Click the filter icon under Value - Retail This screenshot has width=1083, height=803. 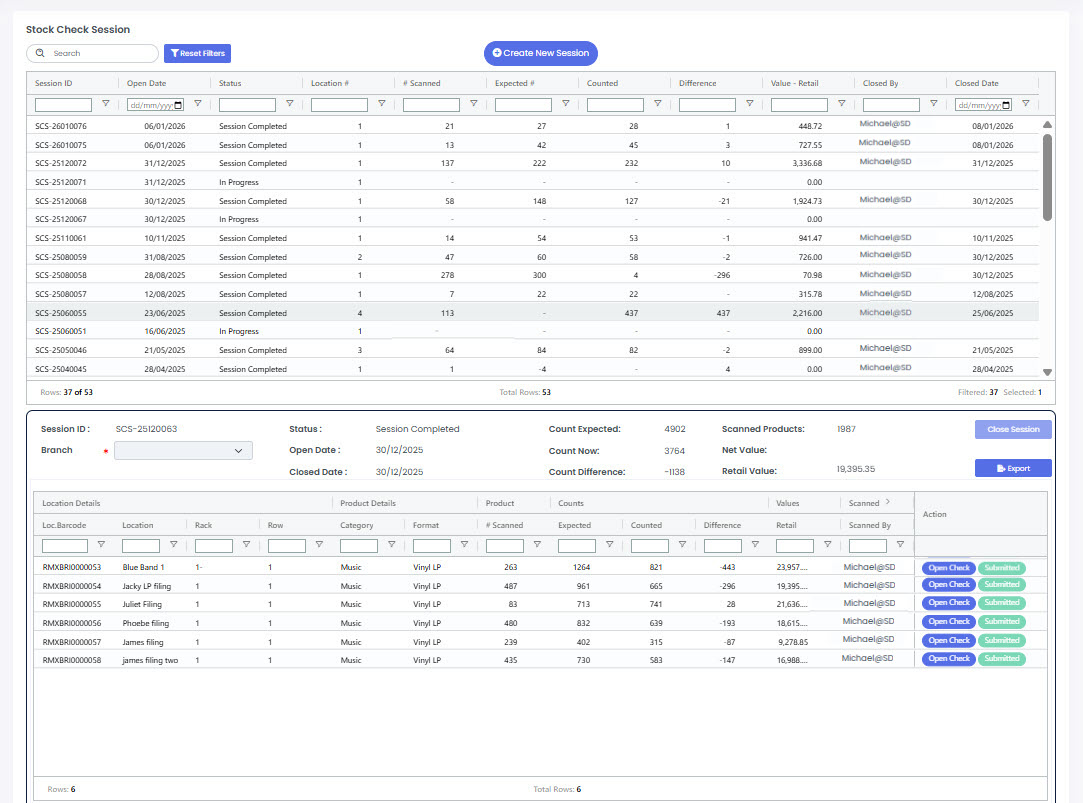[x=841, y=104]
